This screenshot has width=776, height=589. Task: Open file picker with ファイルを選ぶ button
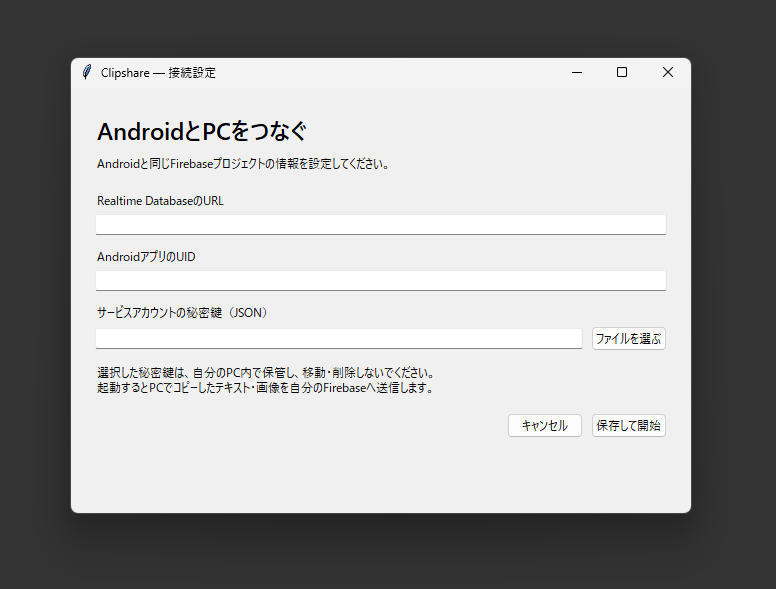[x=629, y=339]
